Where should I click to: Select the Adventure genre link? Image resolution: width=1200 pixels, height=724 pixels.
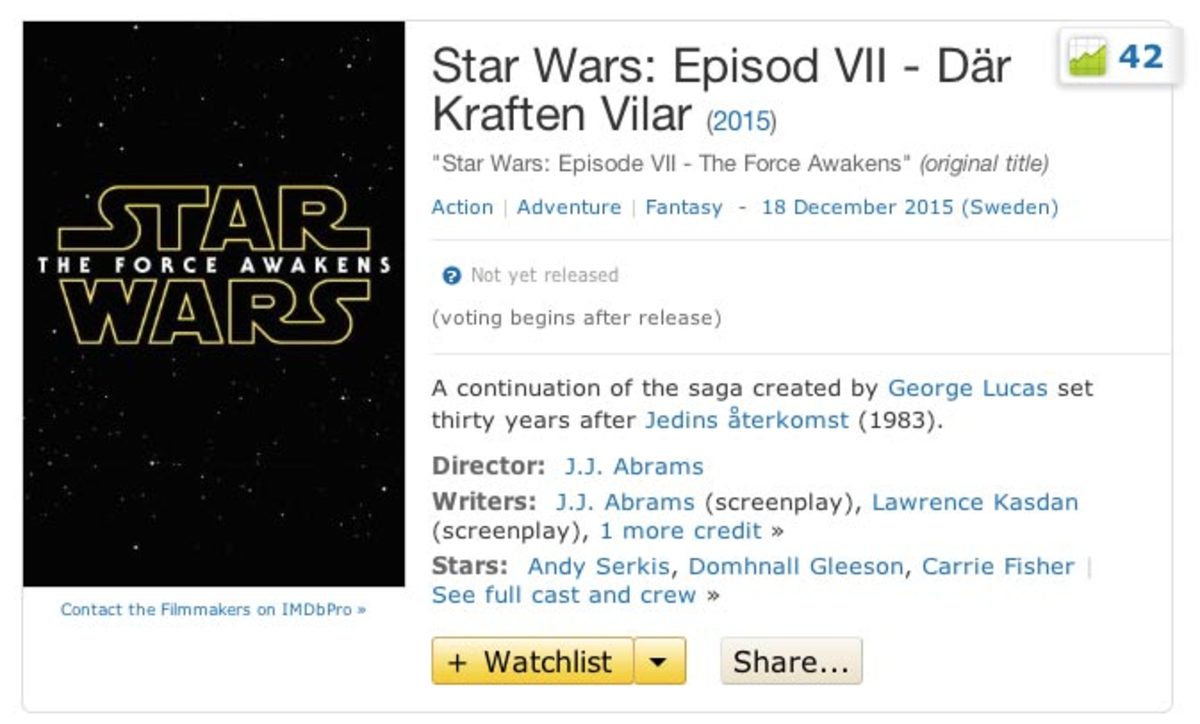click(569, 208)
